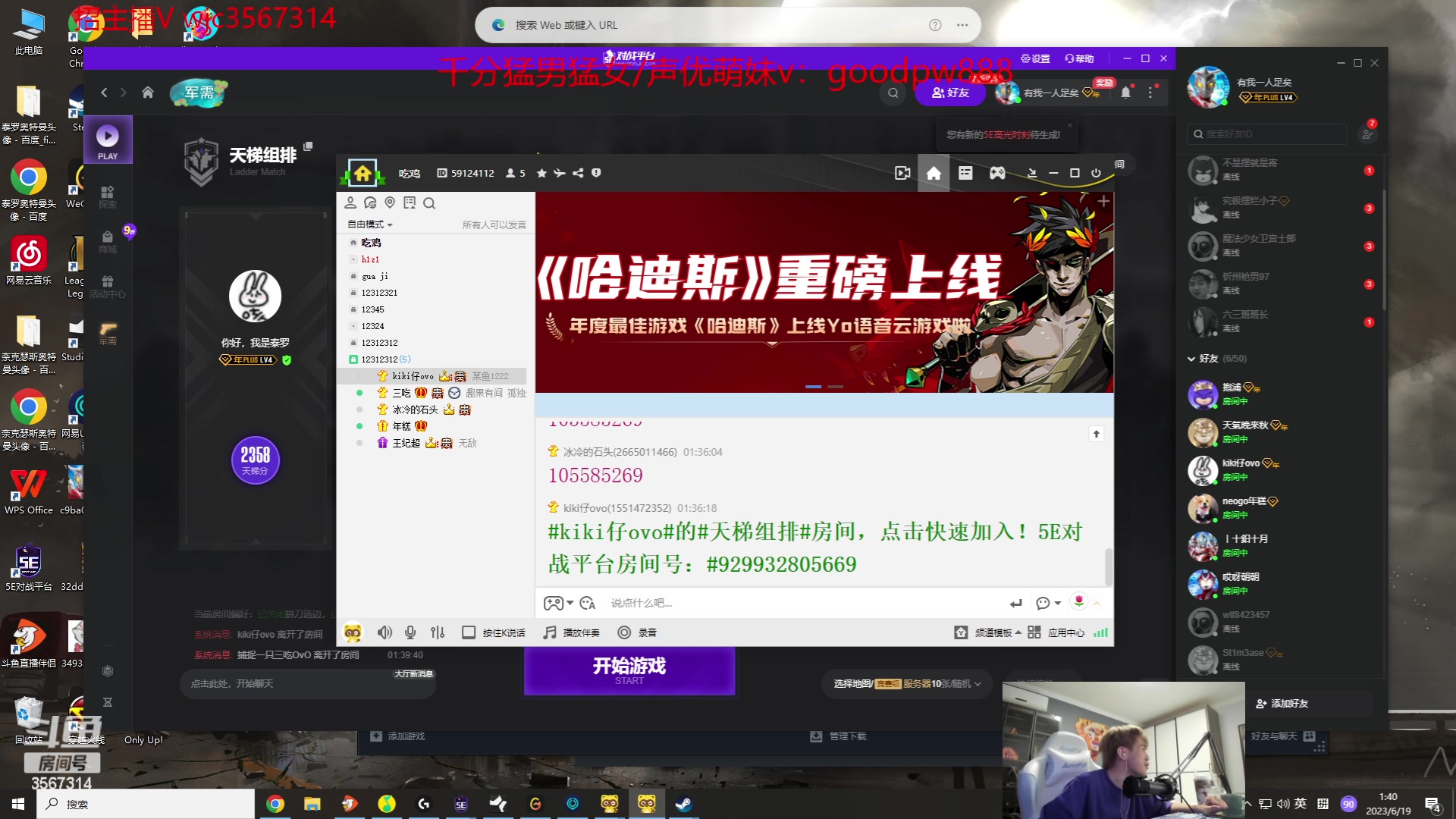This screenshot has width=1456, height=819.
Task: Focus the 说点什么吧 chat input field
Action: 804,603
